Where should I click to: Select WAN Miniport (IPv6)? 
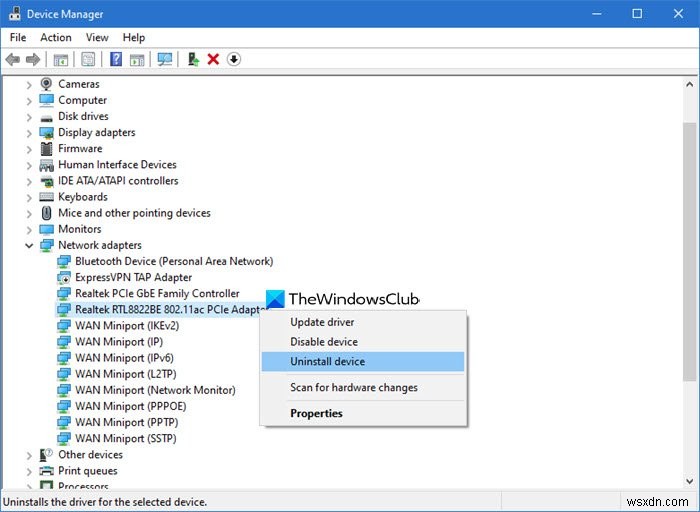pos(124,358)
